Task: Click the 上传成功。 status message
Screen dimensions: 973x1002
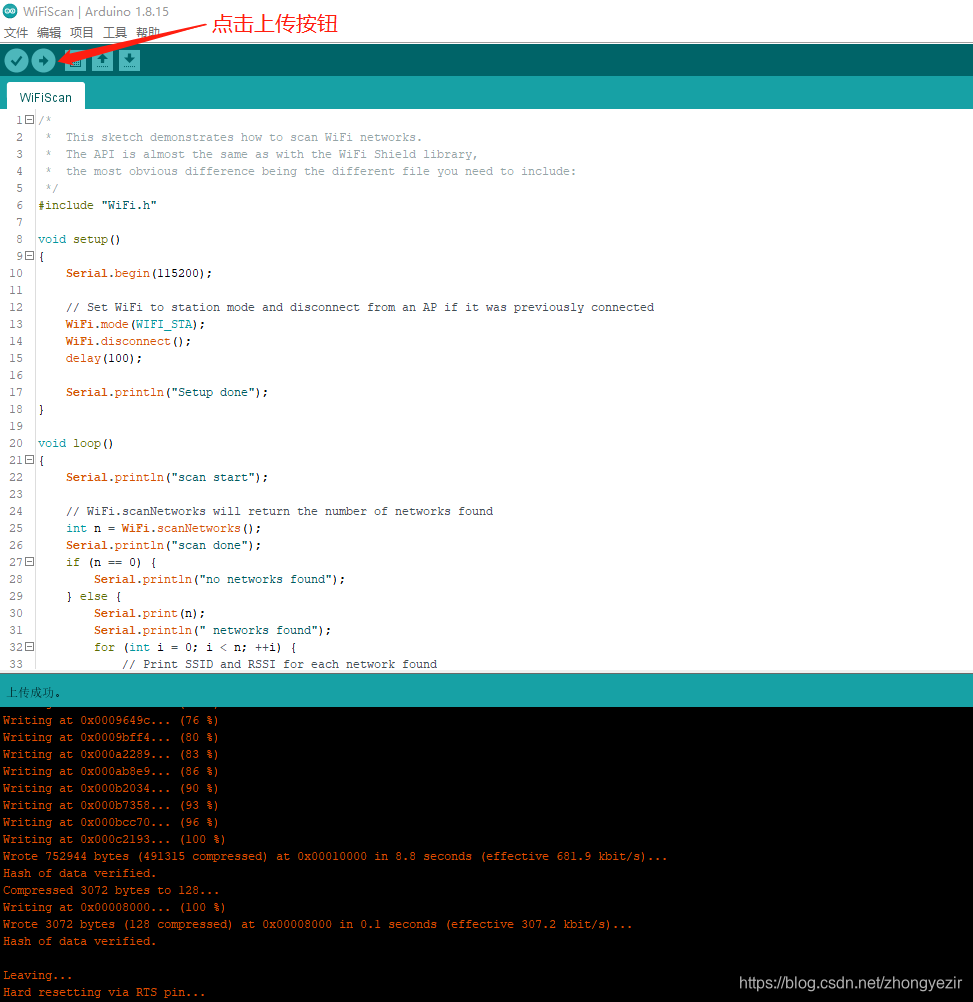Action: coord(34,692)
